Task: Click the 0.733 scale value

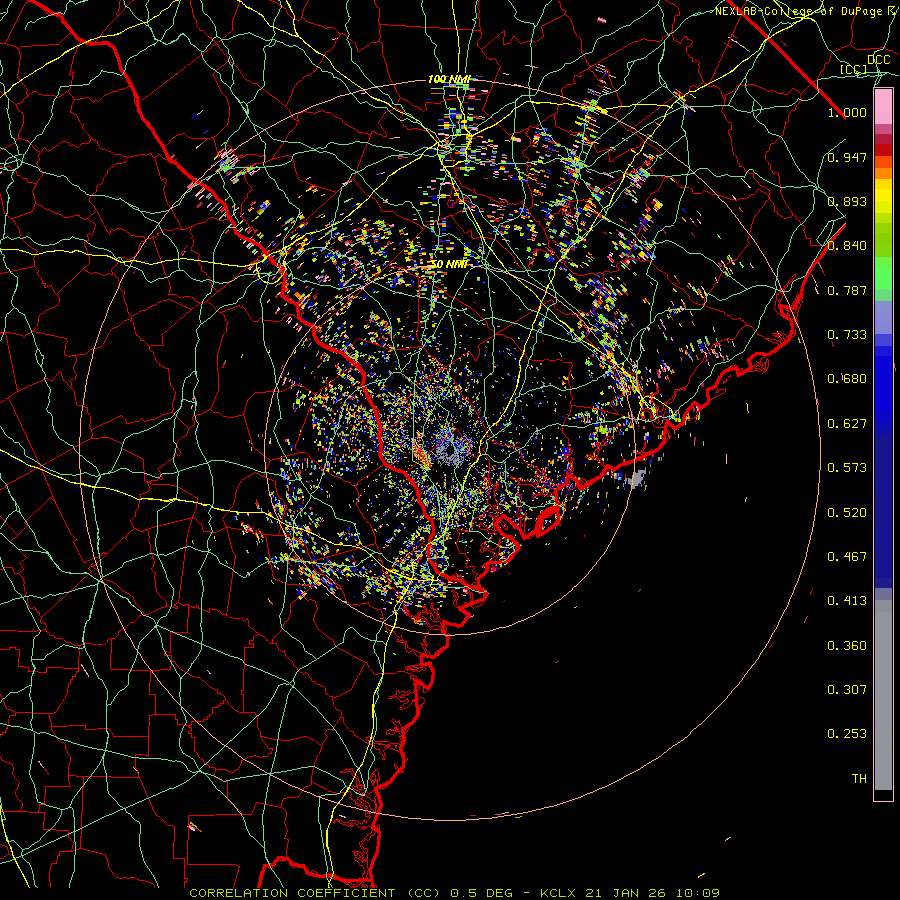Action: [847, 335]
